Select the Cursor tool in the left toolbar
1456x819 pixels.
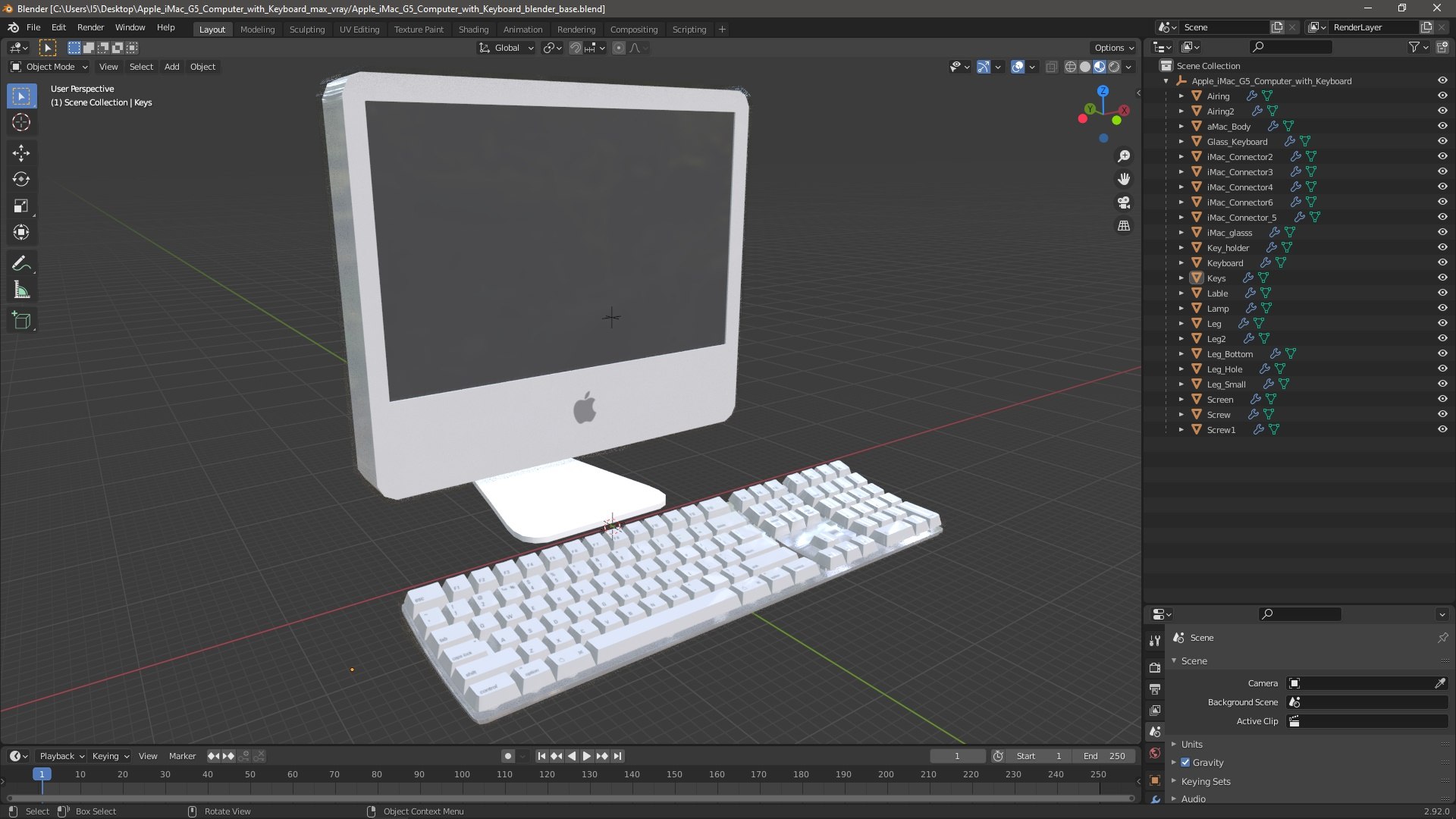[21, 123]
